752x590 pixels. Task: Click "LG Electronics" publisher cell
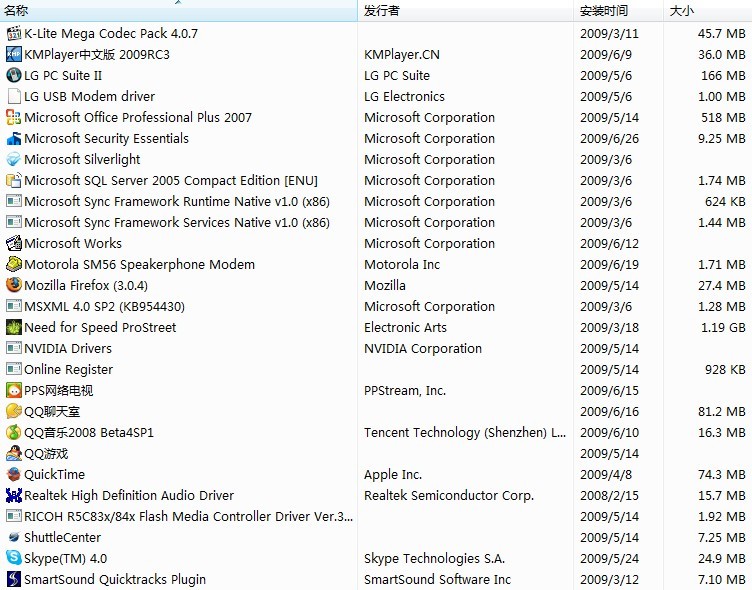(404, 96)
